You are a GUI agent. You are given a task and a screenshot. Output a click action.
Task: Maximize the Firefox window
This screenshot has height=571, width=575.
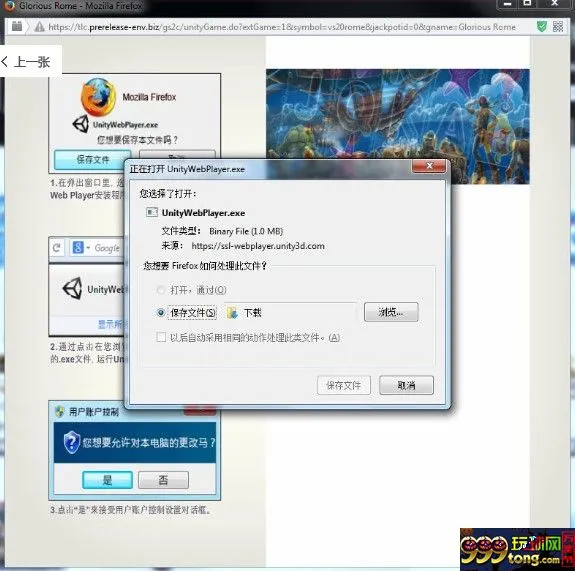click(x=527, y=4)
